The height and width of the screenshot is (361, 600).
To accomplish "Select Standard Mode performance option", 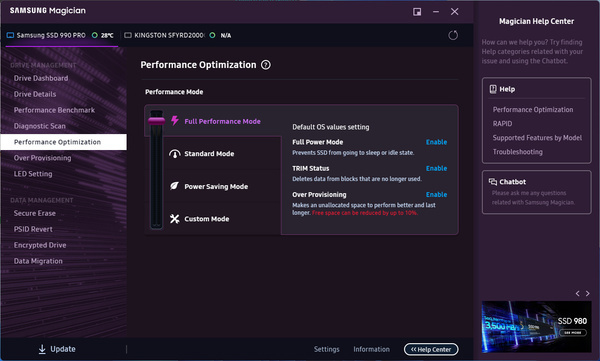I will 209,154.
